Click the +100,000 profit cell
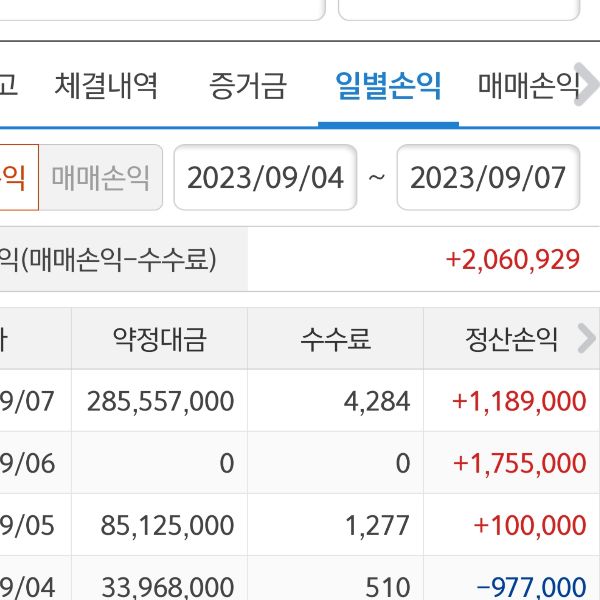 click(x=530, y=525)
